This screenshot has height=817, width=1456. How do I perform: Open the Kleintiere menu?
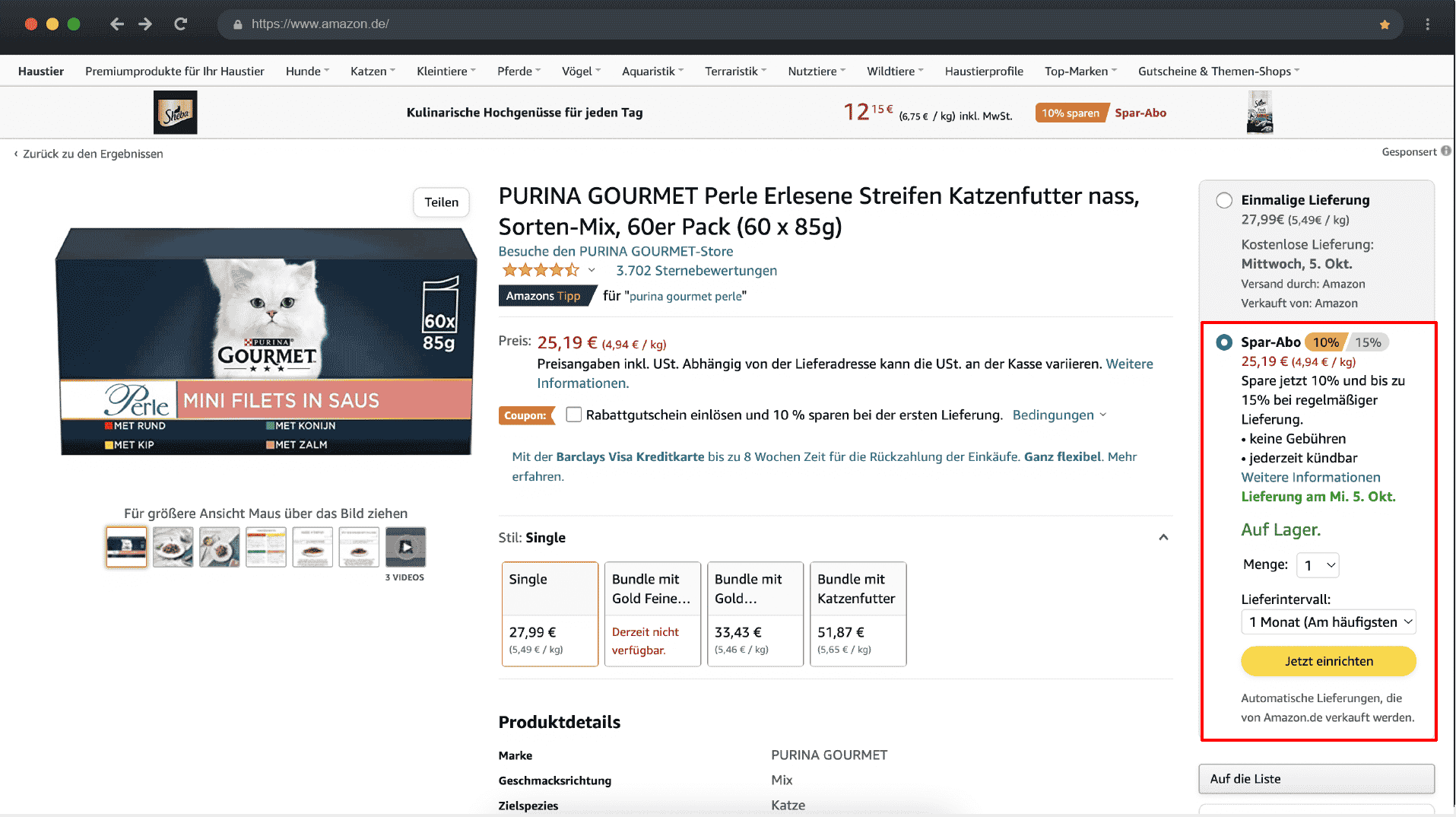(x=446, y=71)
